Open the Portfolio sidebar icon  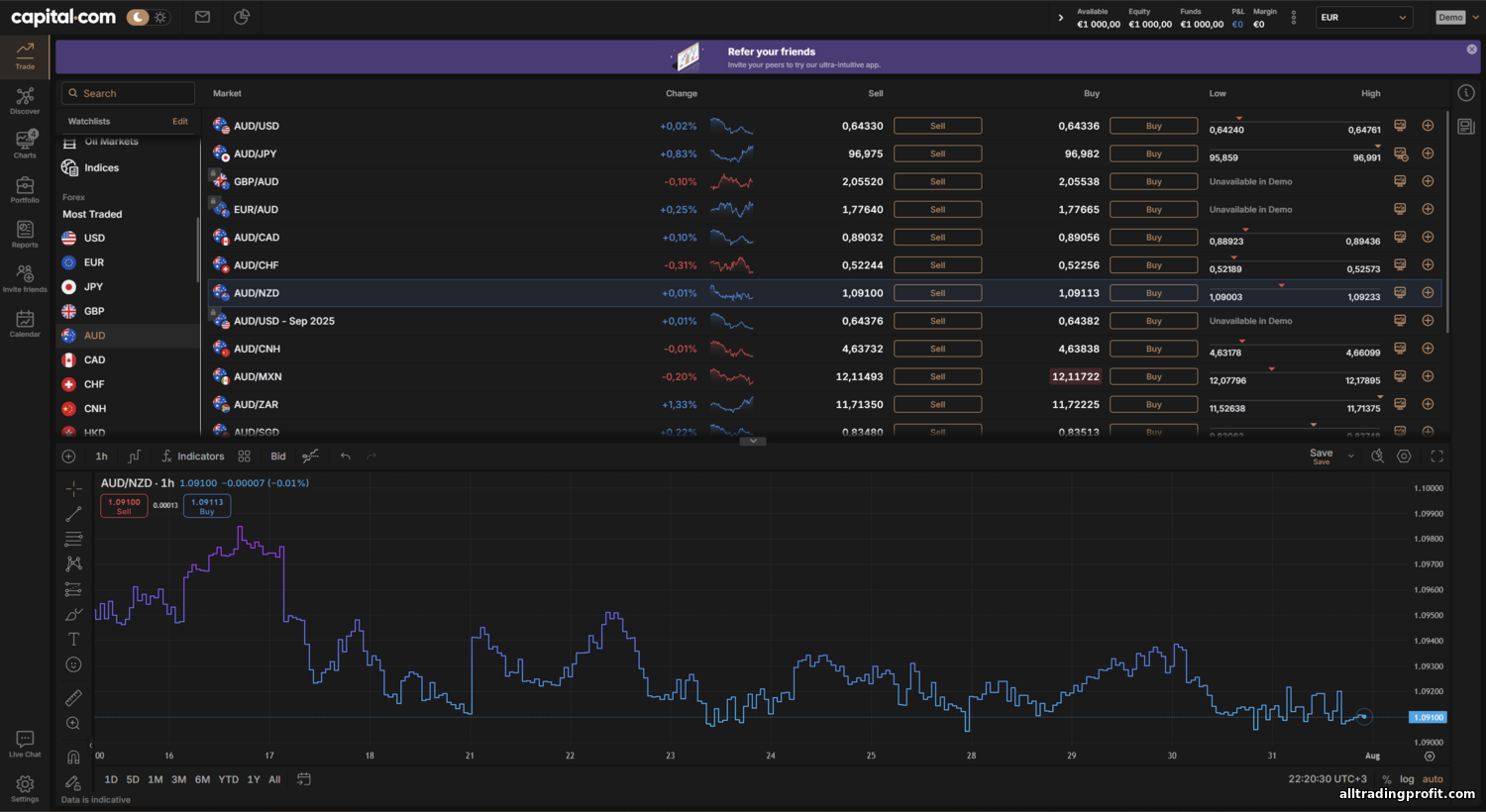(25, 188)
